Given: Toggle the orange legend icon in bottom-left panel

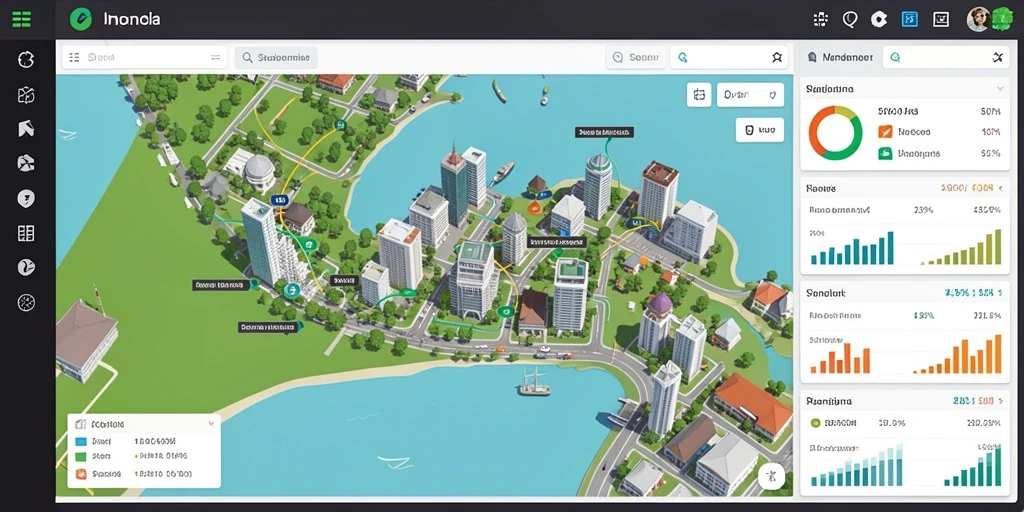Looking at the screenshot, I should point(81,474).
